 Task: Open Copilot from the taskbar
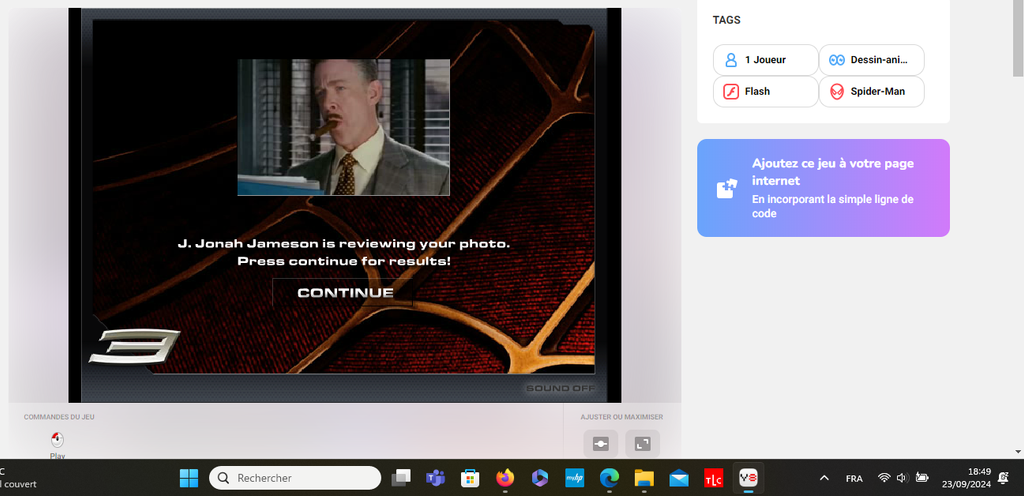pos(539,478)
